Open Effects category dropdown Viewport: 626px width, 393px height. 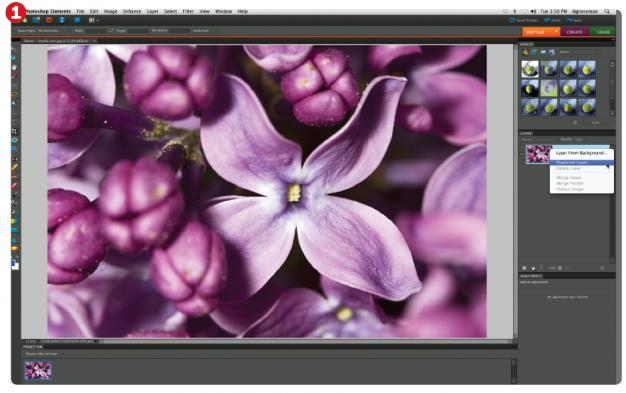click(x=580, y=52)
